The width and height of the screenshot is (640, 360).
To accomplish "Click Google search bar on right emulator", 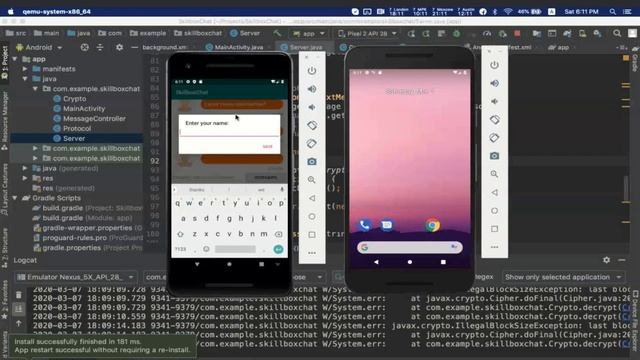I will tap(409, 247).
